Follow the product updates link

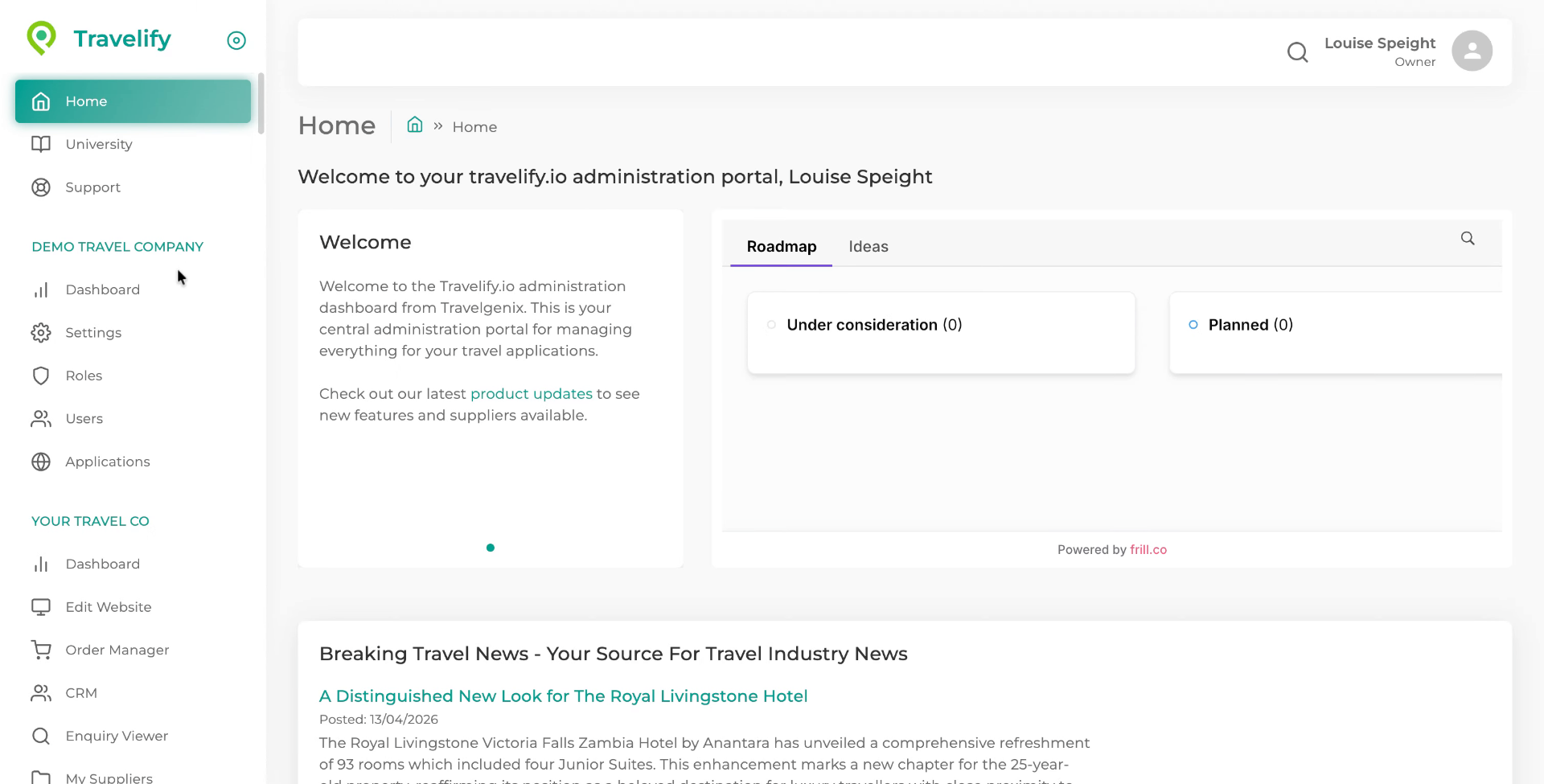(x=531, y=394)
